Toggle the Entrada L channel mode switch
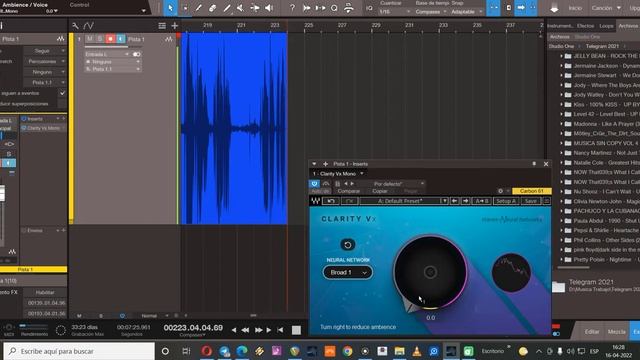640x360 pixels. 136,54
